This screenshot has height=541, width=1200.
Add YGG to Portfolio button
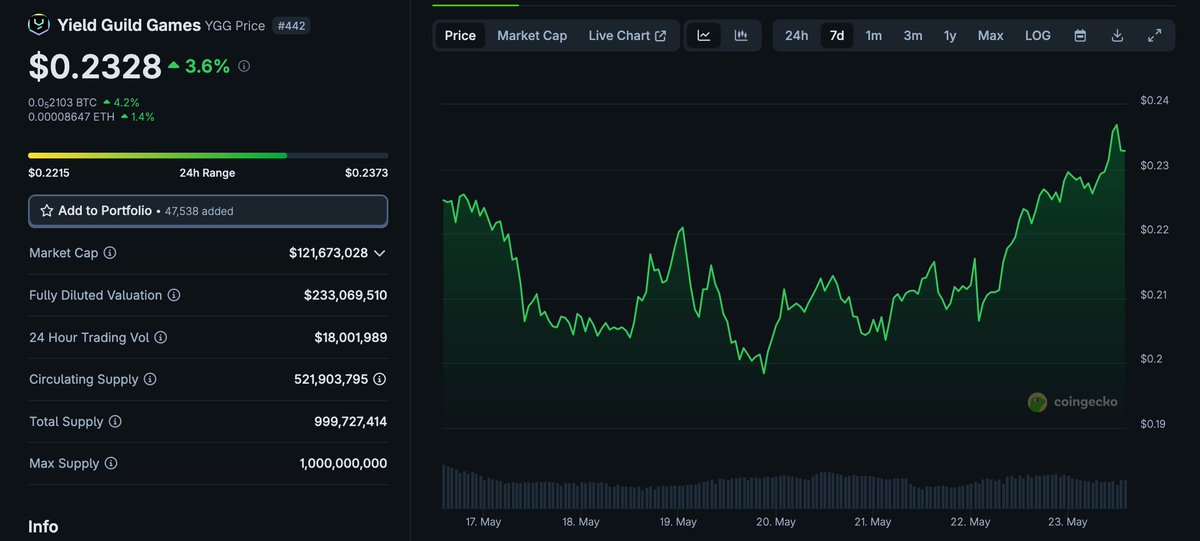[x=208, y=211]
